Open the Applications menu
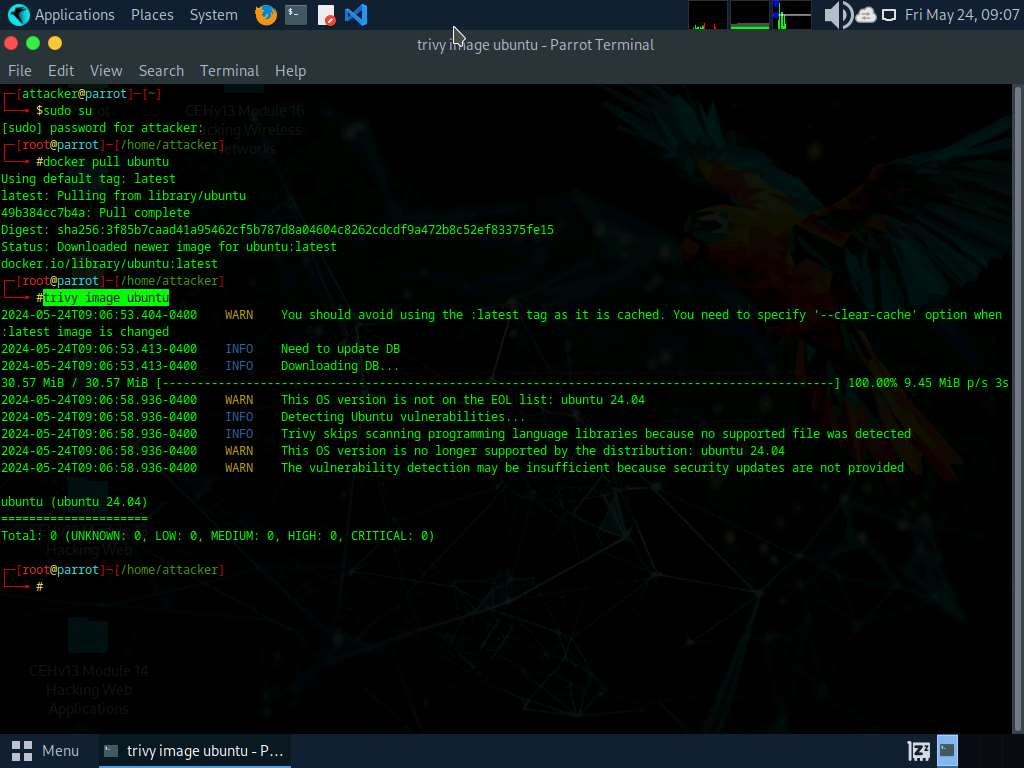This screenshot has height=768, width=1024. tap(62, 15)
